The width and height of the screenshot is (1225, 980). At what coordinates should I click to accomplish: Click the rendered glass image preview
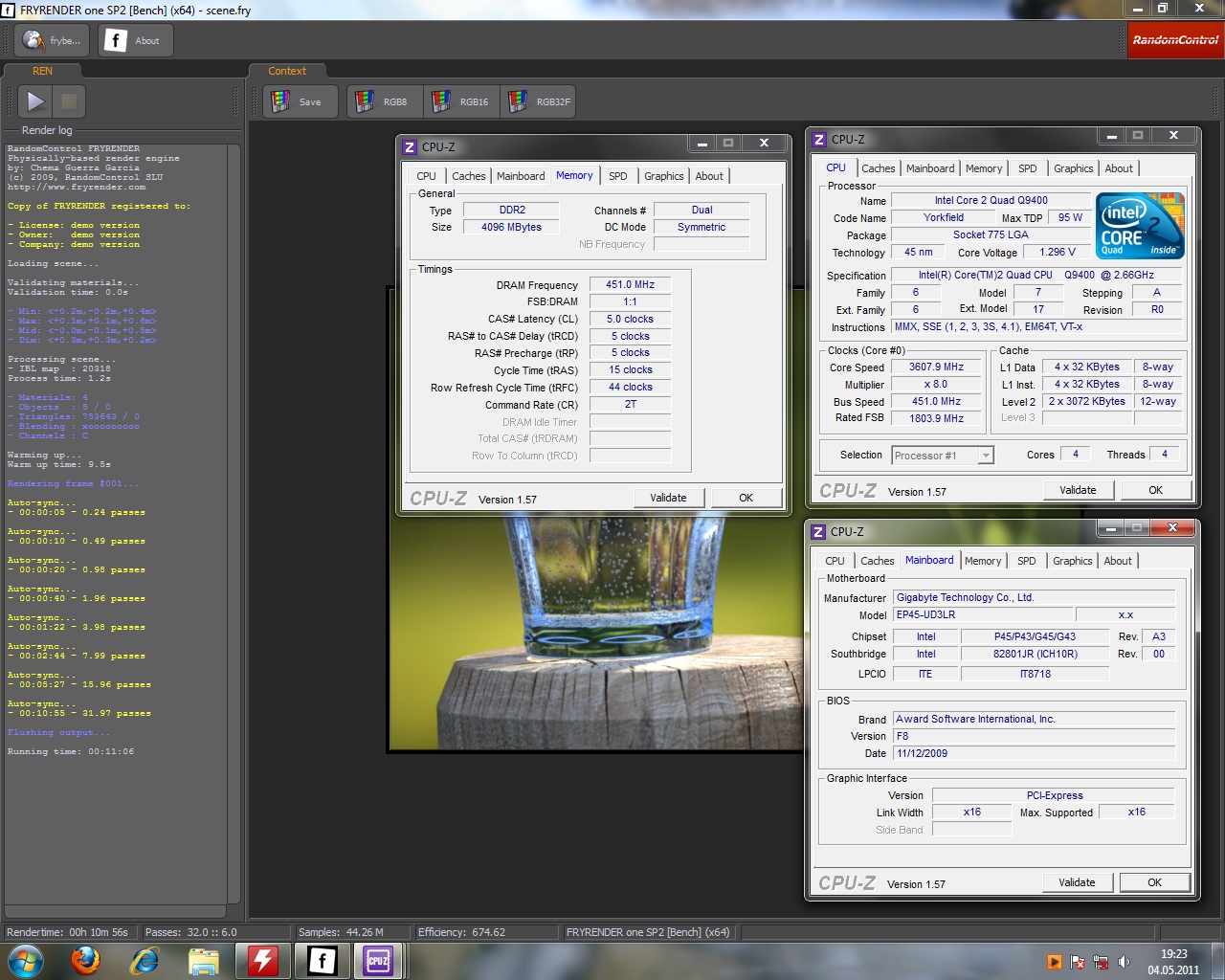[x=598, y=632]
